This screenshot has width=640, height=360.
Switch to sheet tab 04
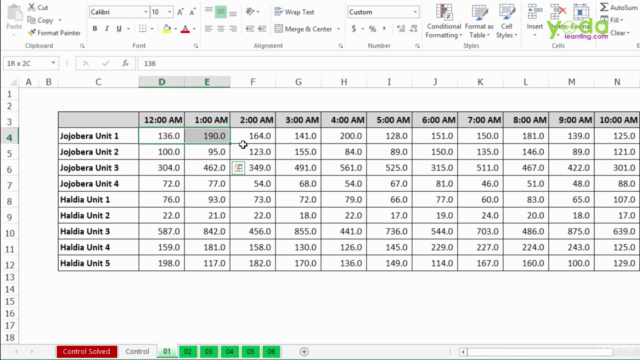(x=229, y=351)
